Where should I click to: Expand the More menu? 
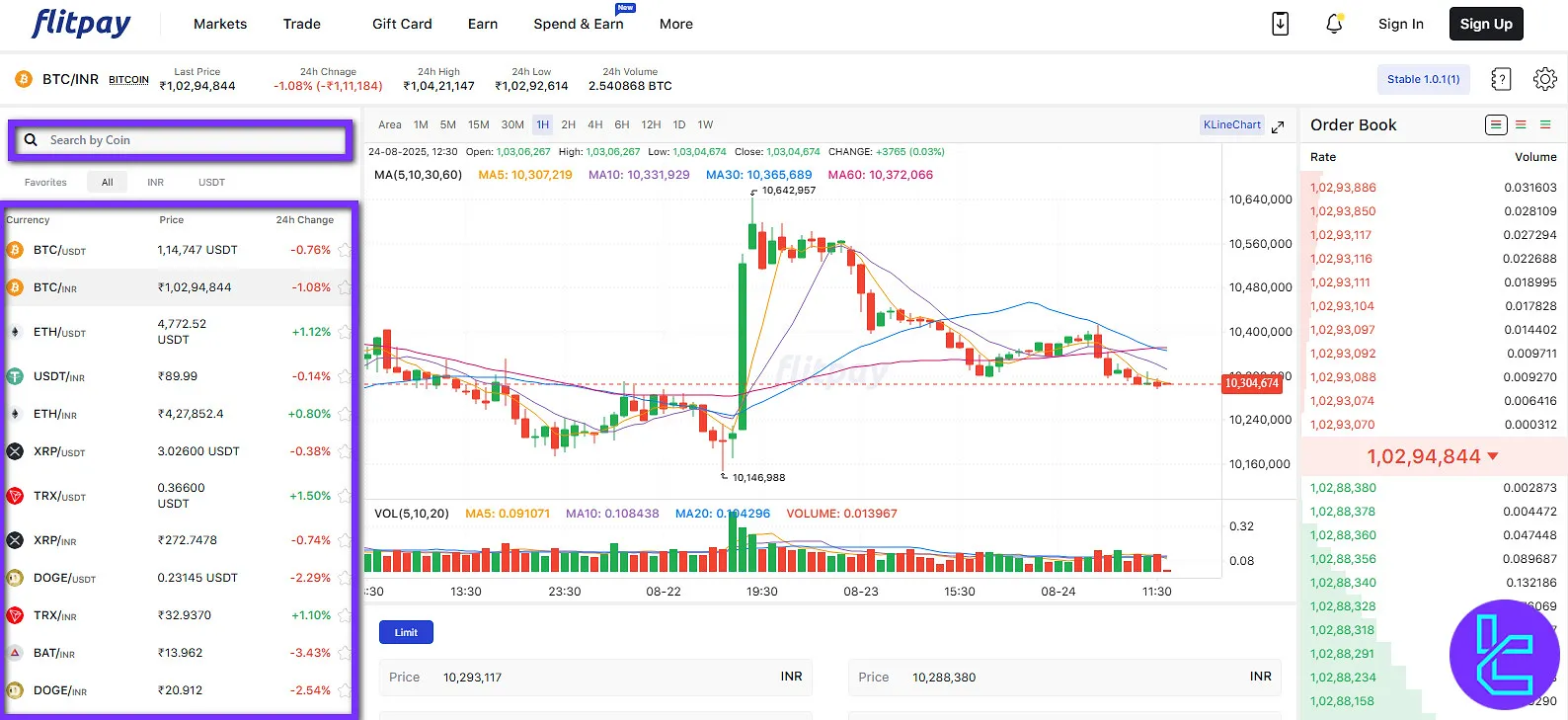(676, 24)
